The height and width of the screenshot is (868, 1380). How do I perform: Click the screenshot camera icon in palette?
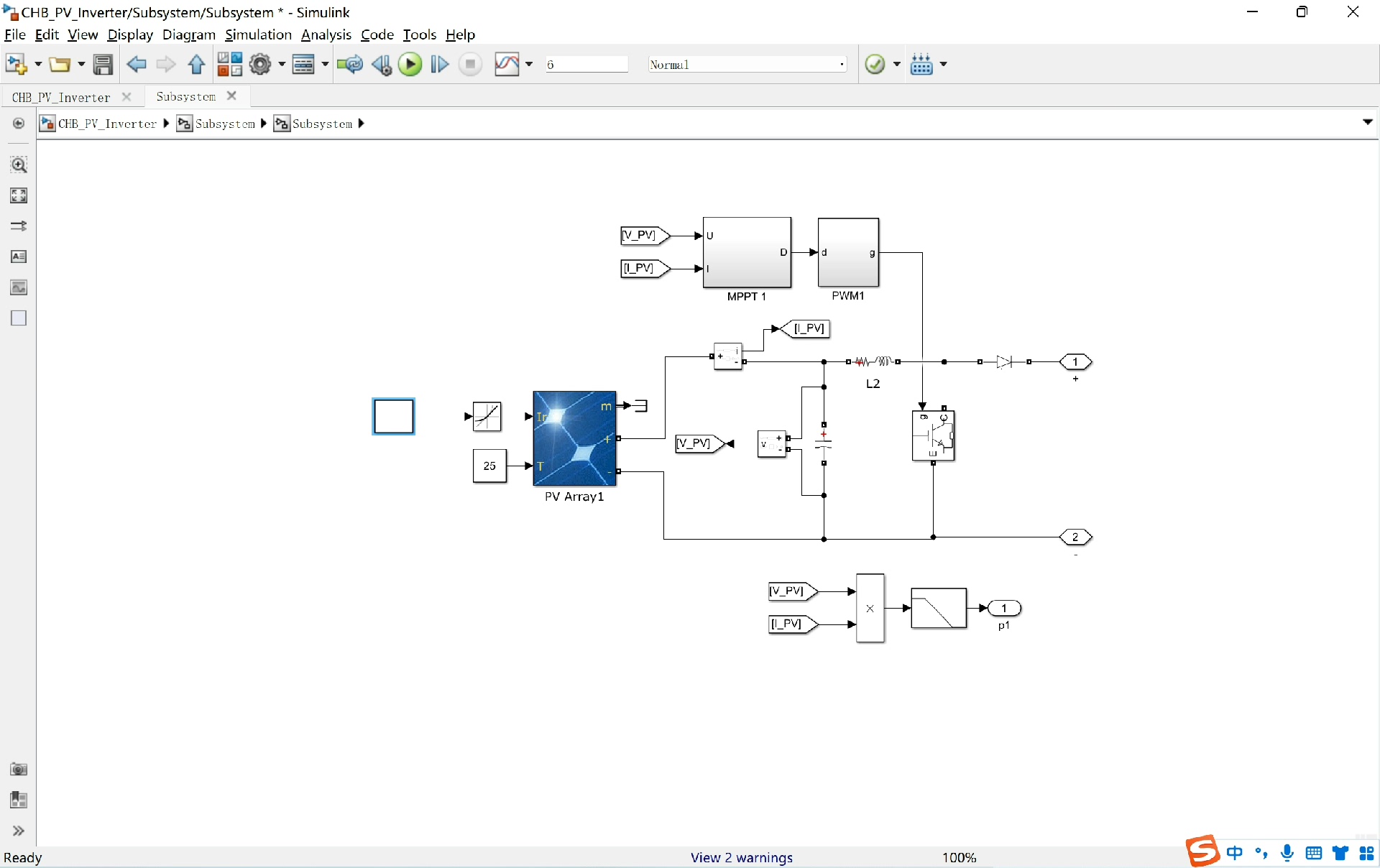coord(19,770)
